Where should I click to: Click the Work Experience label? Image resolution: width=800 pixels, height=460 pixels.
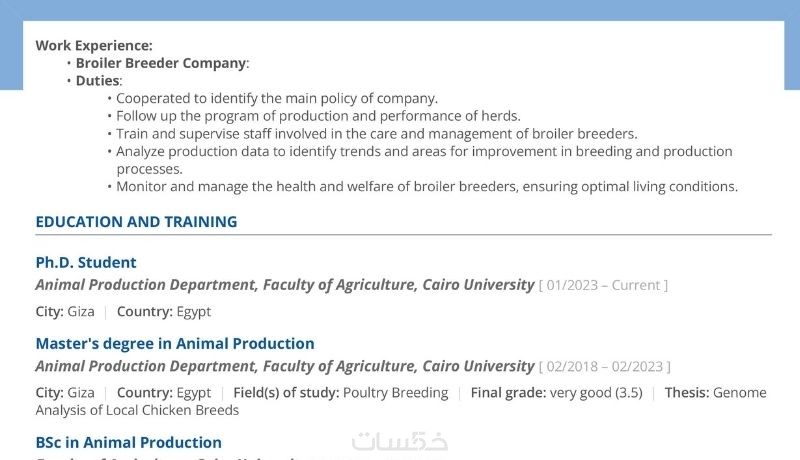click(x=94, y=45)
